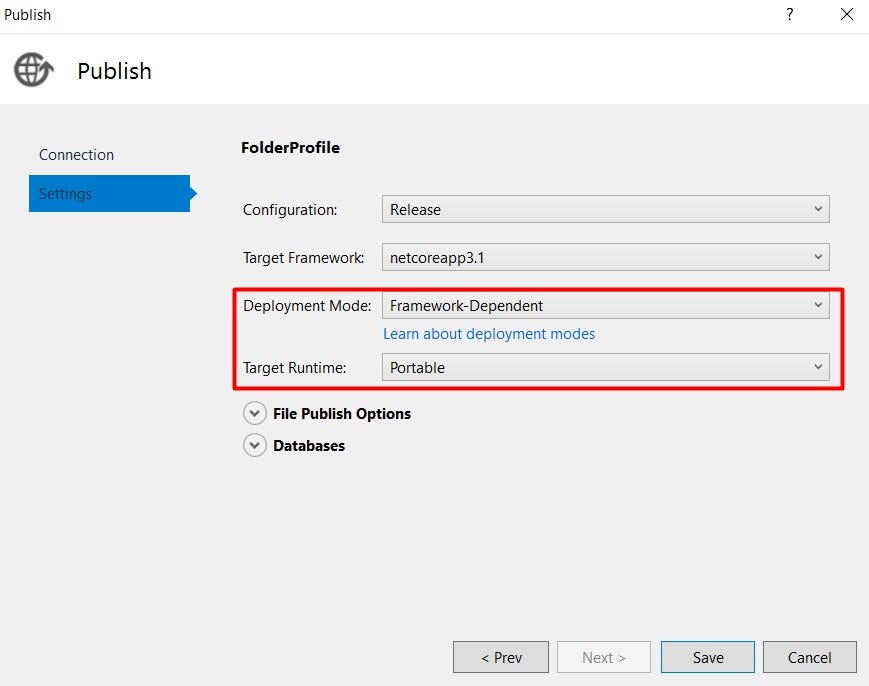This screenshot has width=869, height=686.
Task: Expand the File Publish Options section
Action: click(x=254, y=413)
